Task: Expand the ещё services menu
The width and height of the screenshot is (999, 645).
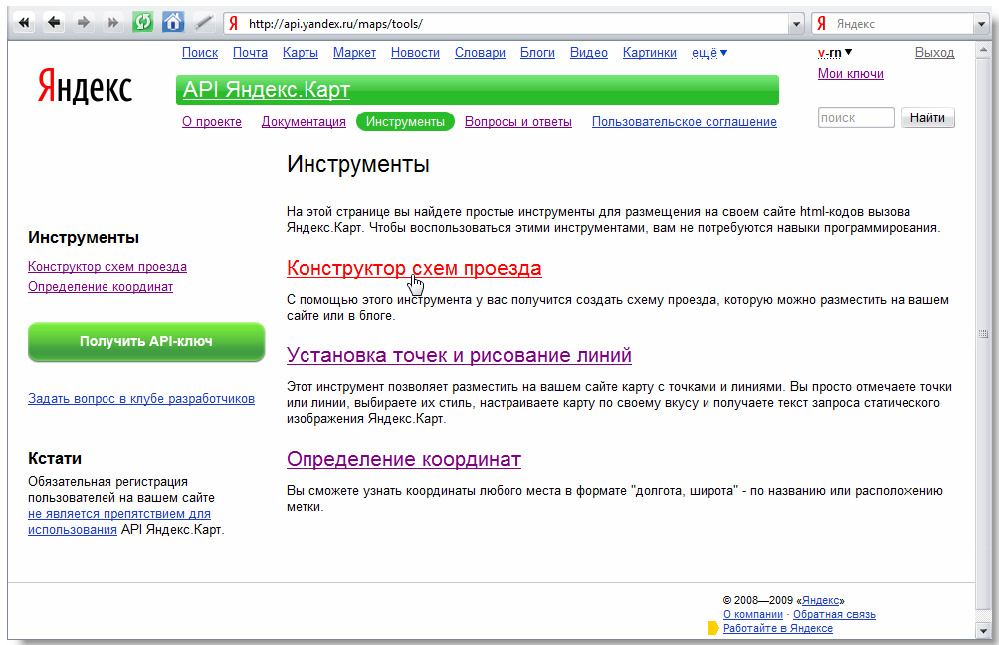Action: pos(709,53)
